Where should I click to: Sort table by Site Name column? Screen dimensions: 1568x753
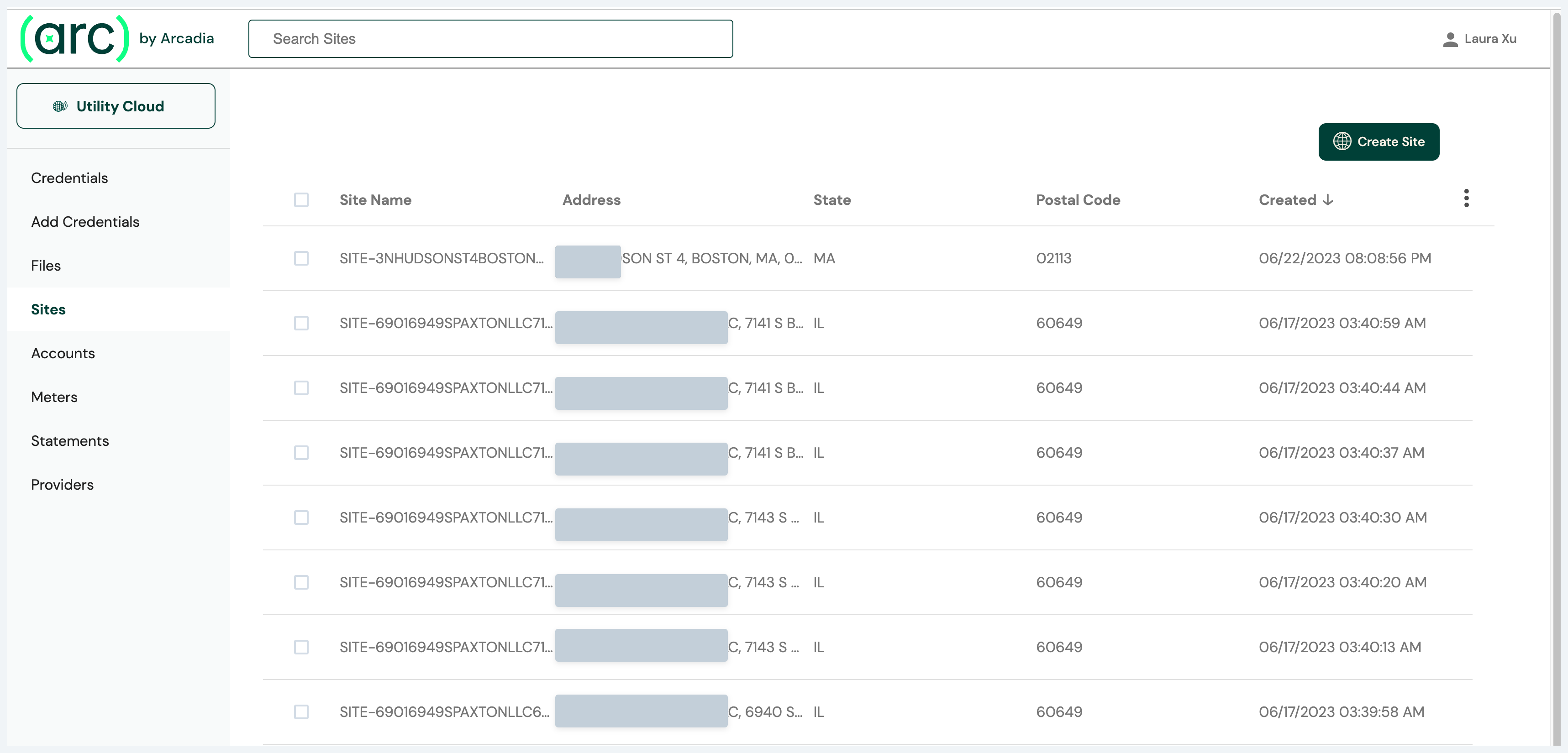375,199
